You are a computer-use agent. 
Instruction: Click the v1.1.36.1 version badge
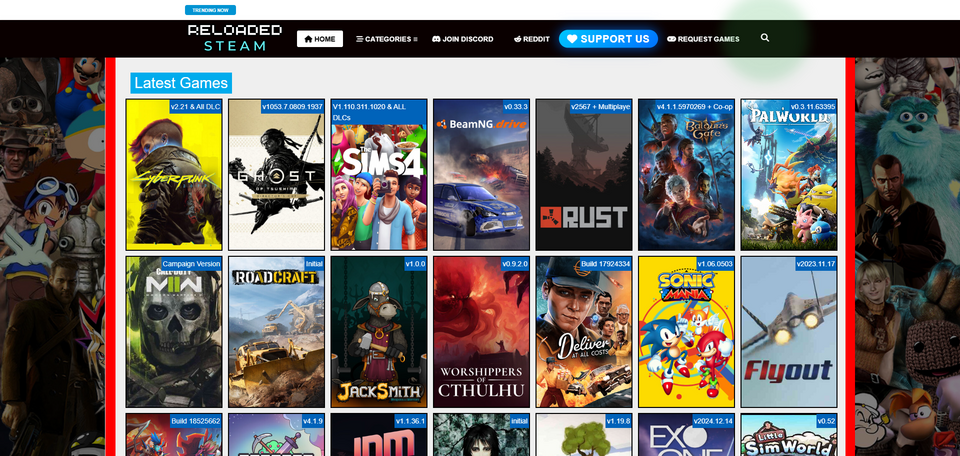pos(410,421)
